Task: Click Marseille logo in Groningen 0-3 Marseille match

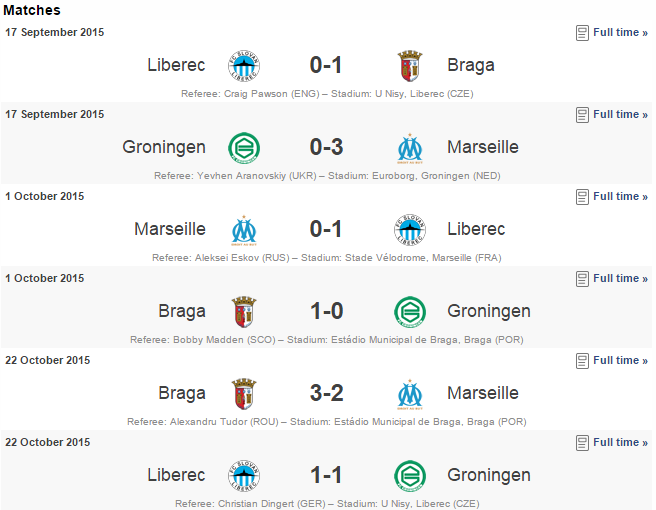Action: tap(410, 148)
